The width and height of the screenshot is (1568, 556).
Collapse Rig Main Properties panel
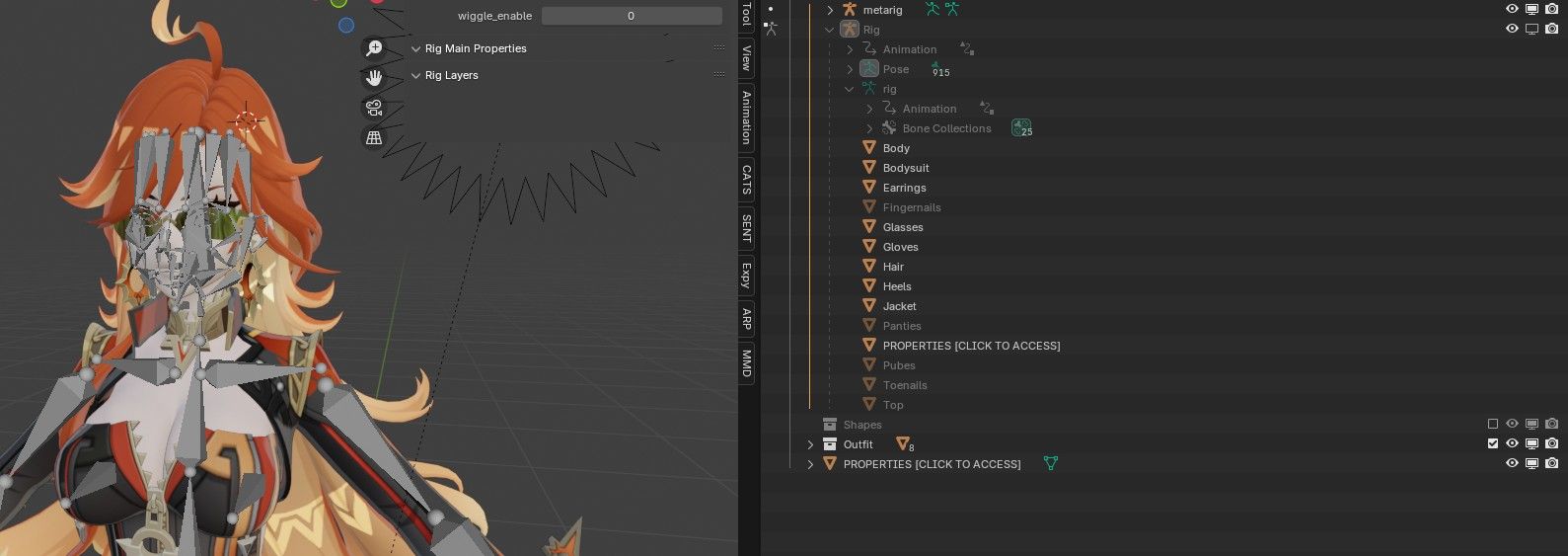pos(415,48)
